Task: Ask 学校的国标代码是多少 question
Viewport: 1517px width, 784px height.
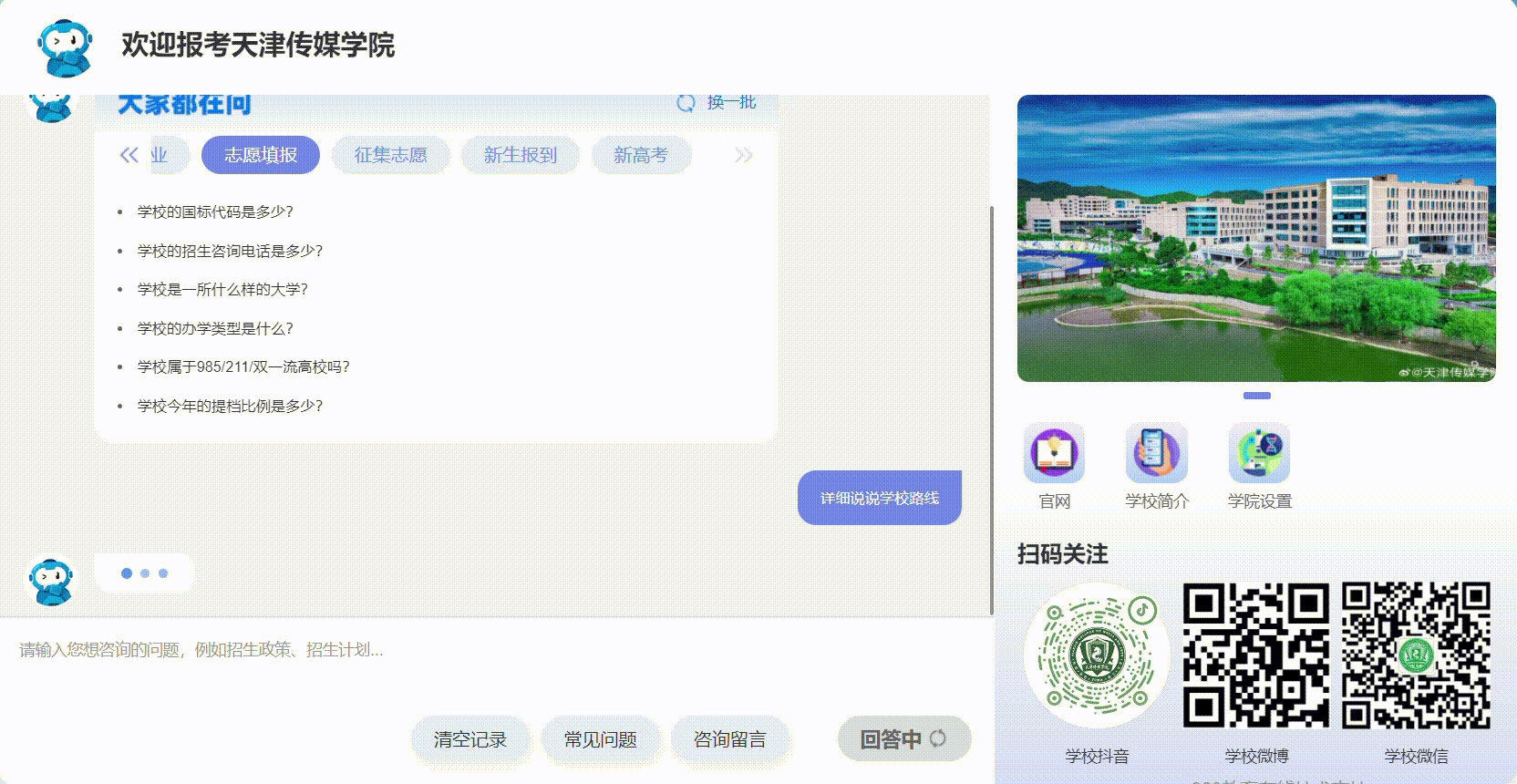Action: 215,211
